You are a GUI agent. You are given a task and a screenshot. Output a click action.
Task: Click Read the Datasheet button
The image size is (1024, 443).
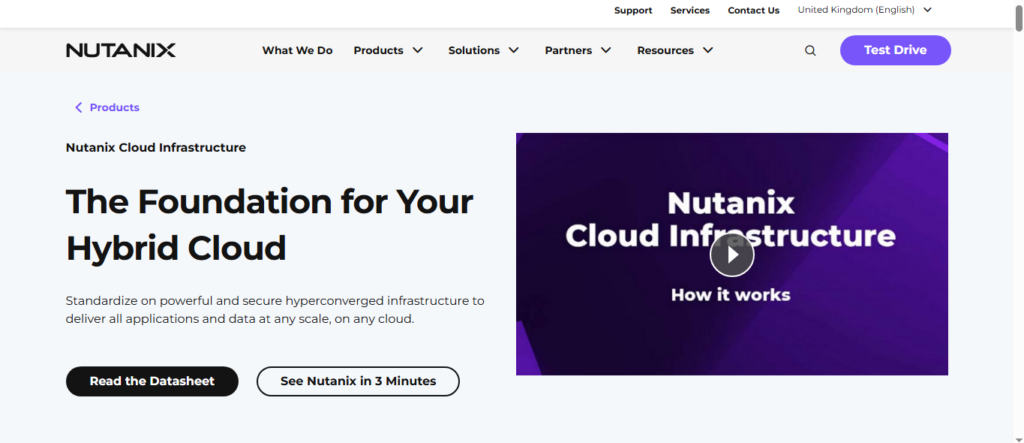pyautogui.click(x=152, y=381)
